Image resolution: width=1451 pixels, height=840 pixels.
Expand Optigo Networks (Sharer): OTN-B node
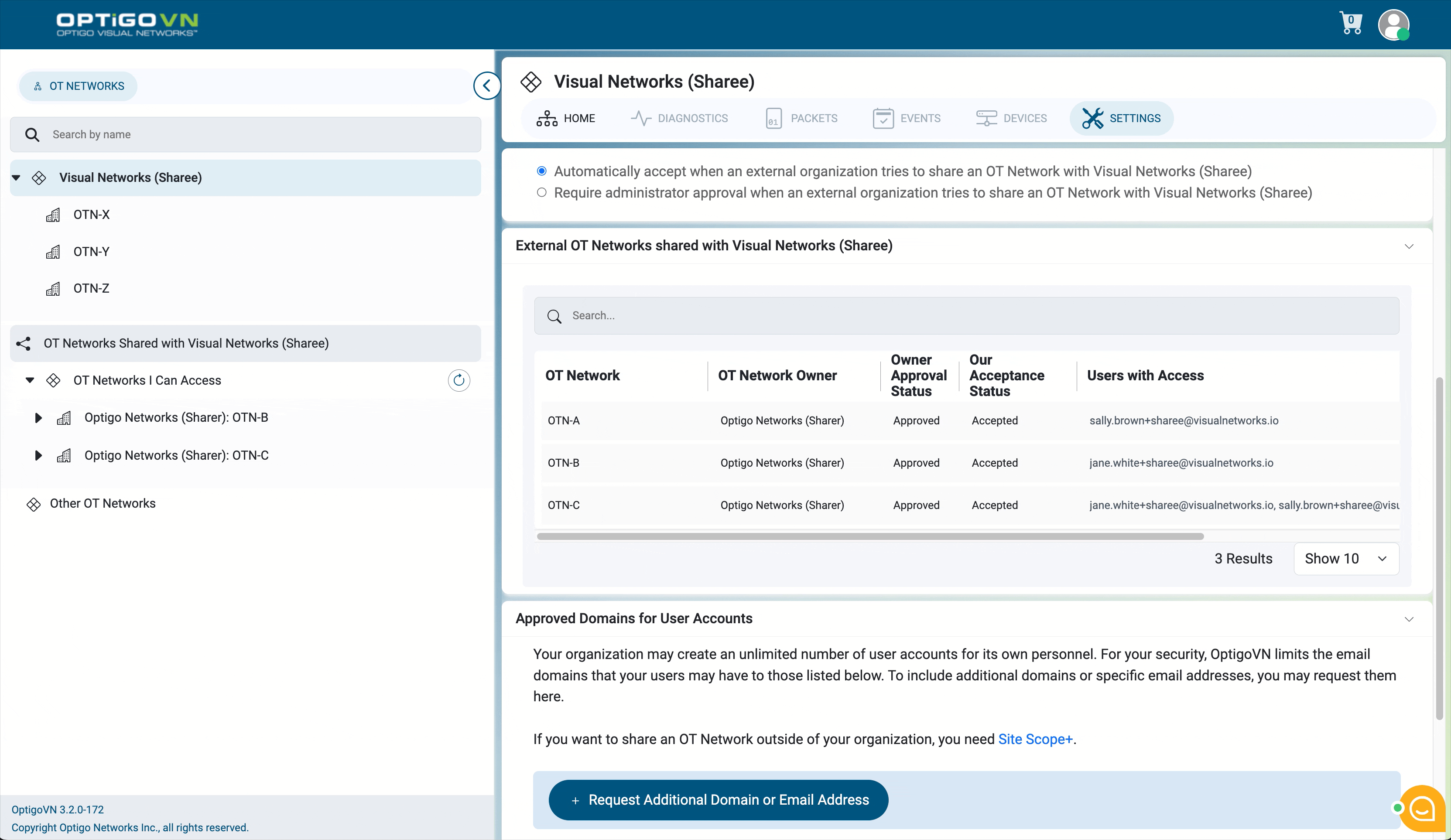point(38,418)
